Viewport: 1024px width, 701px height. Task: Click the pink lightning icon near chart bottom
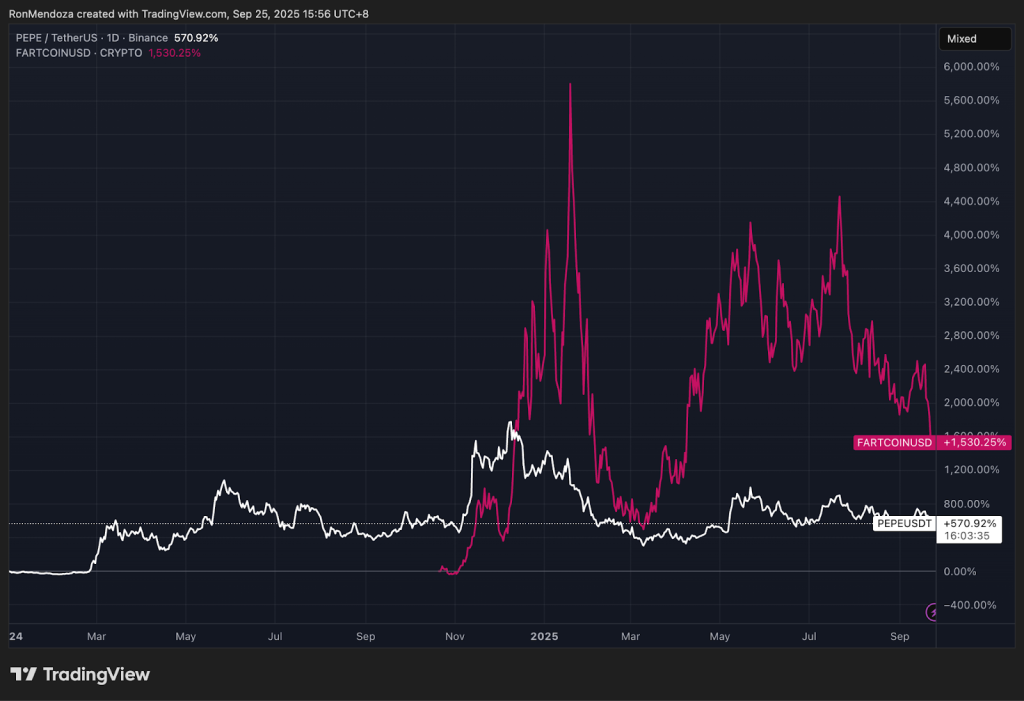[932, 610]
